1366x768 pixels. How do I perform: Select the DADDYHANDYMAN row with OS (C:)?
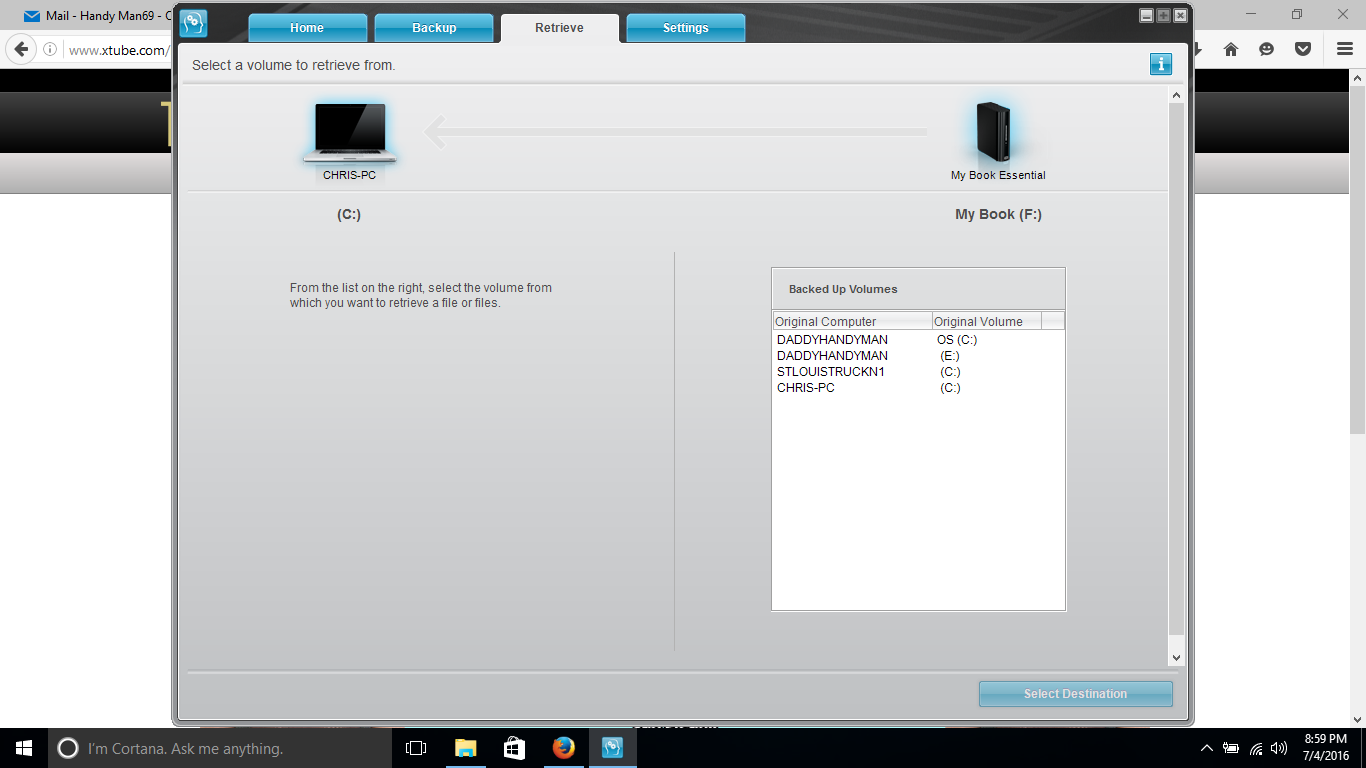click(918, 340)
